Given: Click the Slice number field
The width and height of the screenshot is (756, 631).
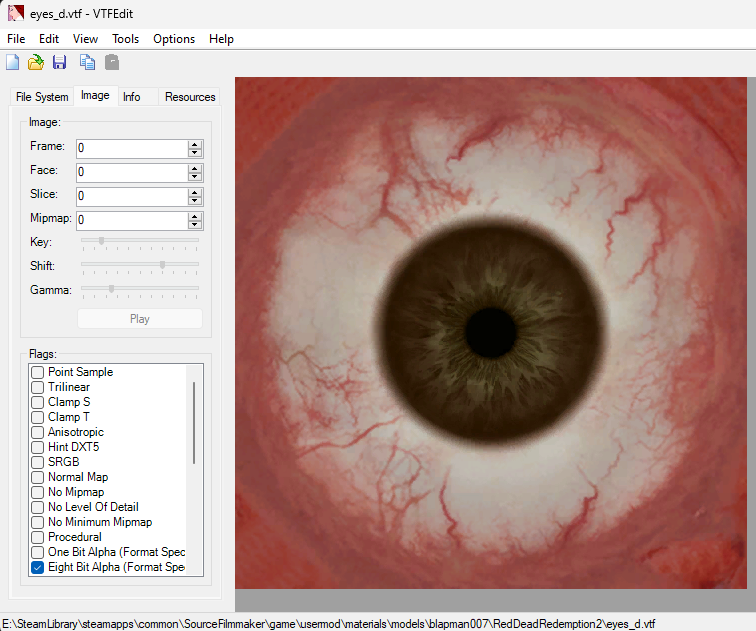Looking at the screenshot, I should [132, 196].
